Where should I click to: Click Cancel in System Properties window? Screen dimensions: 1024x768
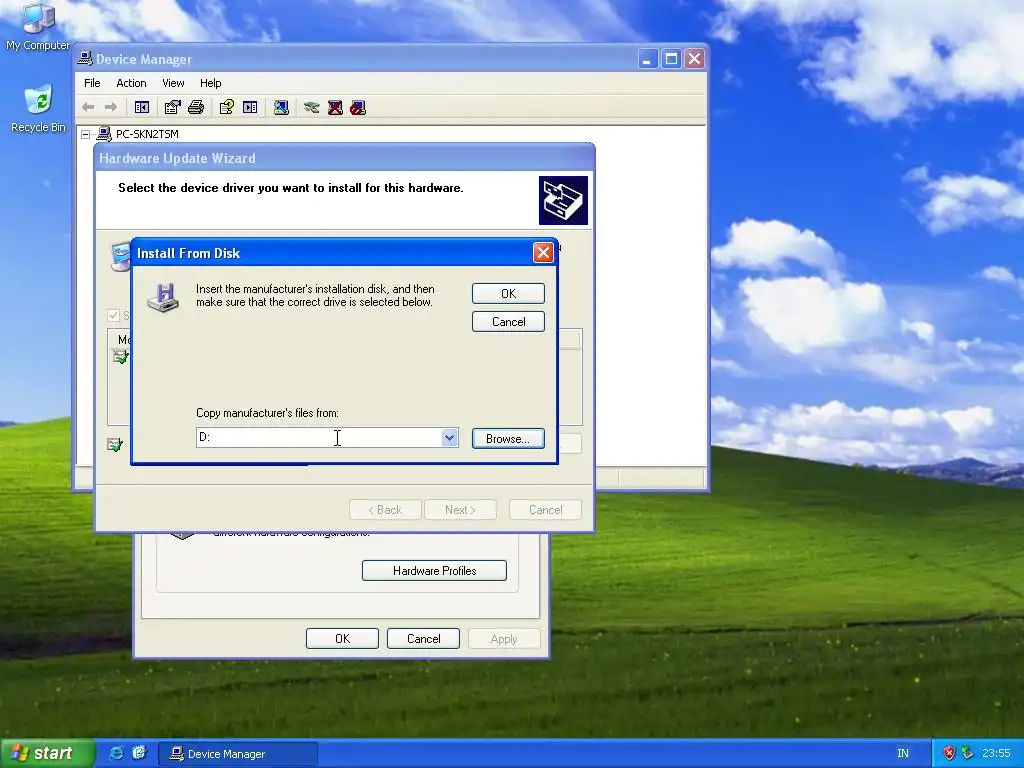tap(423, 639)
